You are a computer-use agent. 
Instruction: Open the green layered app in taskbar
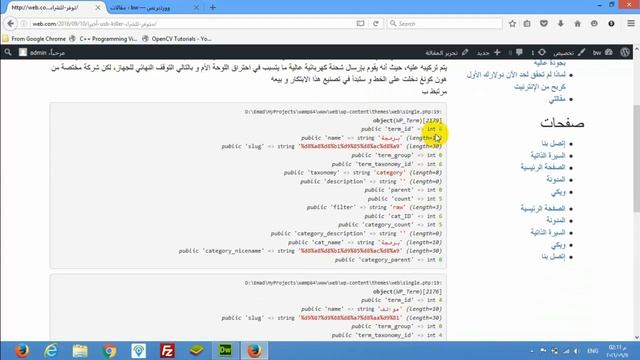(x=196, y=351)
